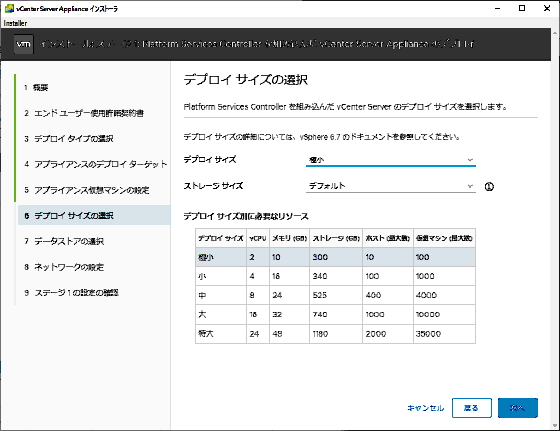Click the 中 row label in table
The image size is (560, 431).
(x=202, y=295)
